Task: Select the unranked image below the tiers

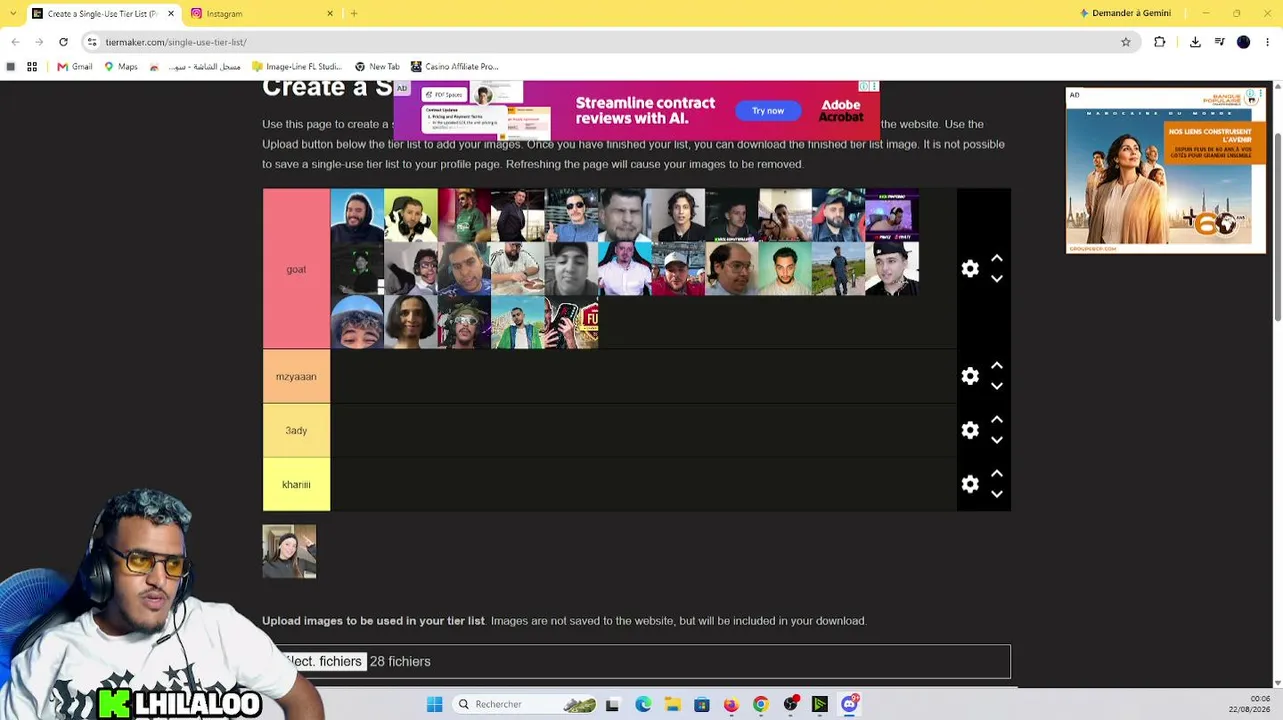Action: [289, 551]
